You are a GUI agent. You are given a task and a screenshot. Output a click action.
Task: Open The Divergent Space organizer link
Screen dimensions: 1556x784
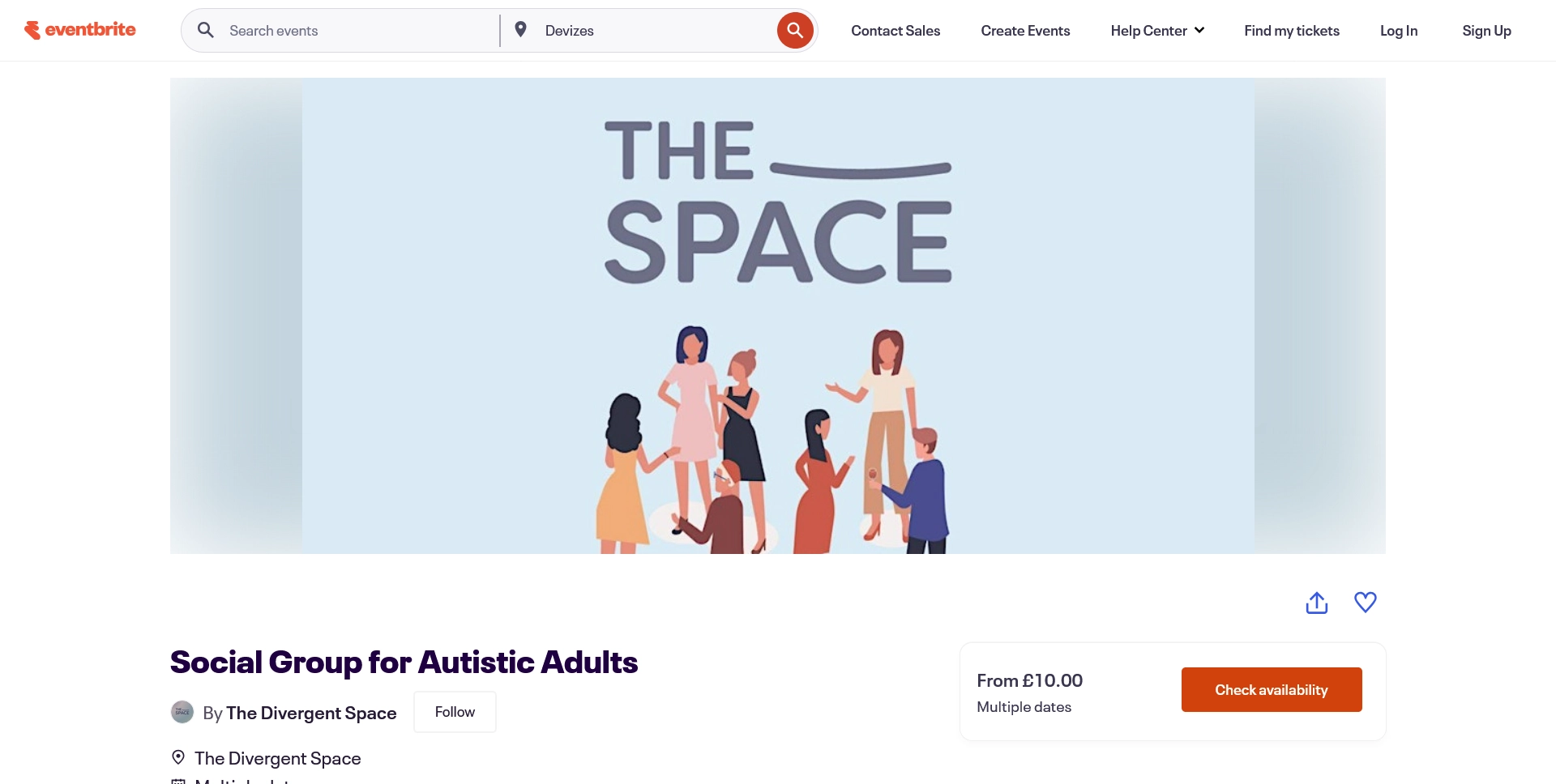pyautogui.click(x=311, y=713)
